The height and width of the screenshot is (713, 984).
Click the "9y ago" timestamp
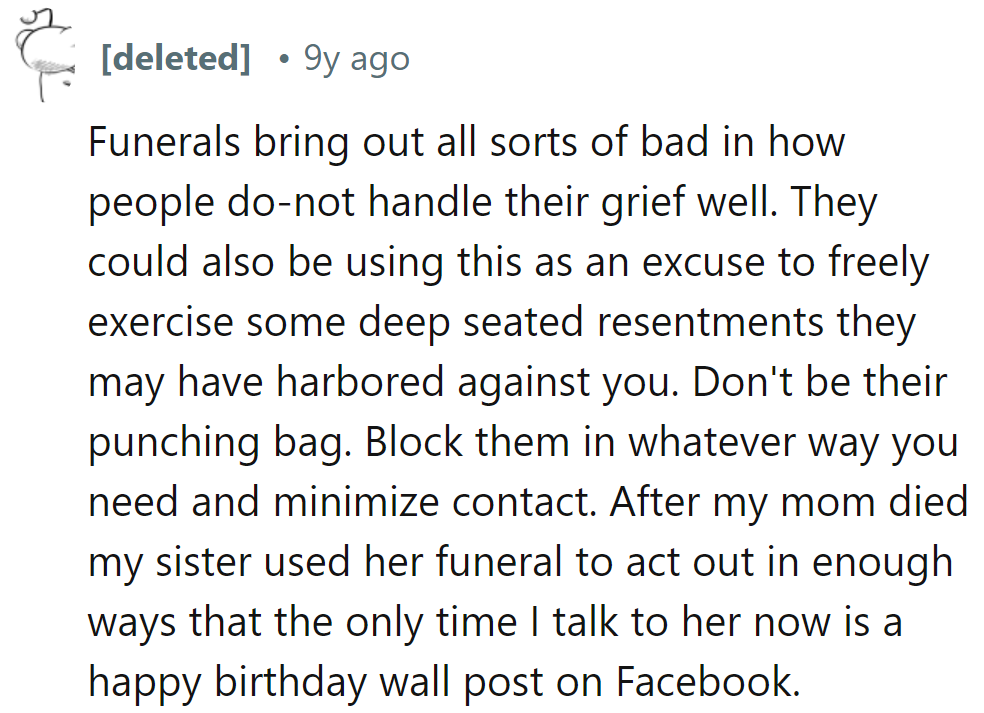(x=356, y=59)
